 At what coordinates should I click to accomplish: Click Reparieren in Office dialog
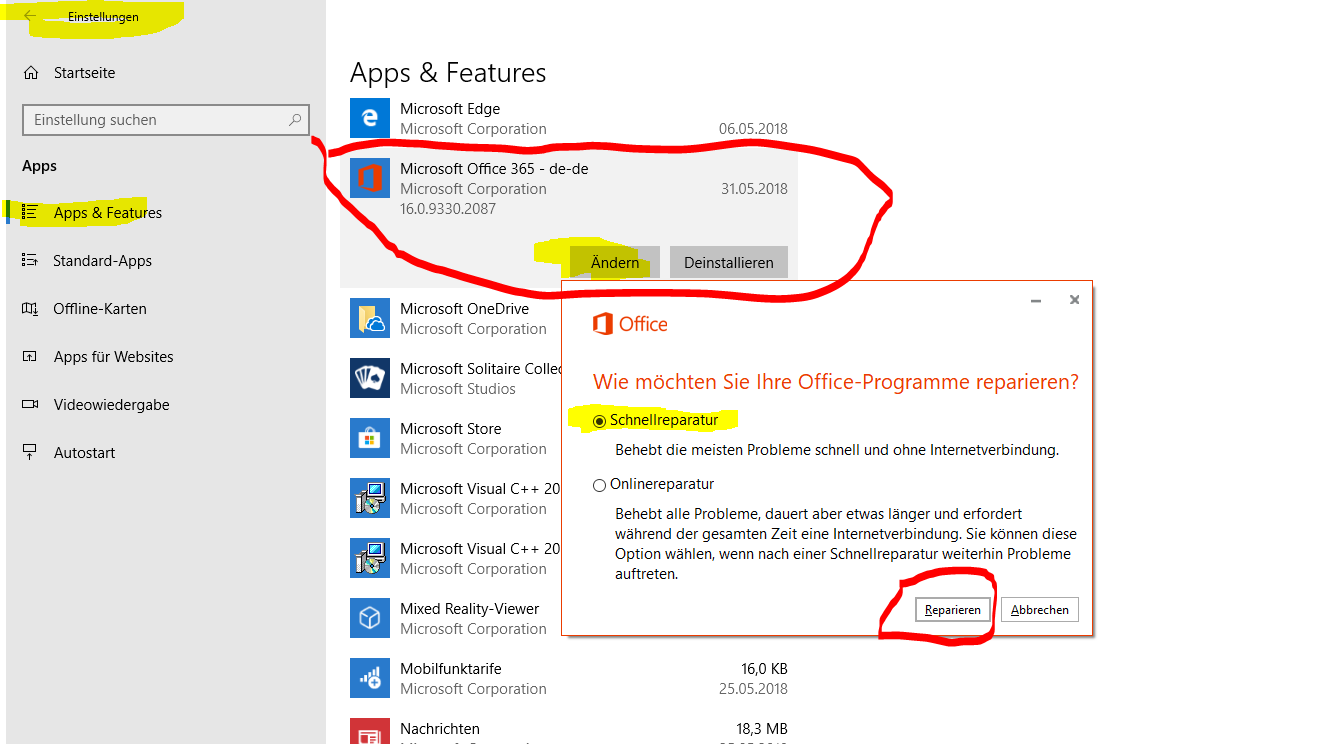tap(952, 609)
